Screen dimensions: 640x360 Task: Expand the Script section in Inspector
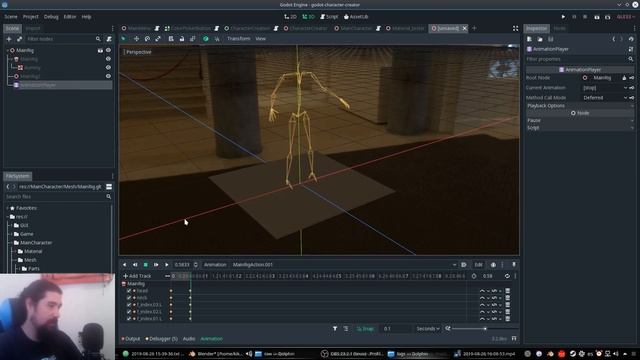(x=580, y=128)
